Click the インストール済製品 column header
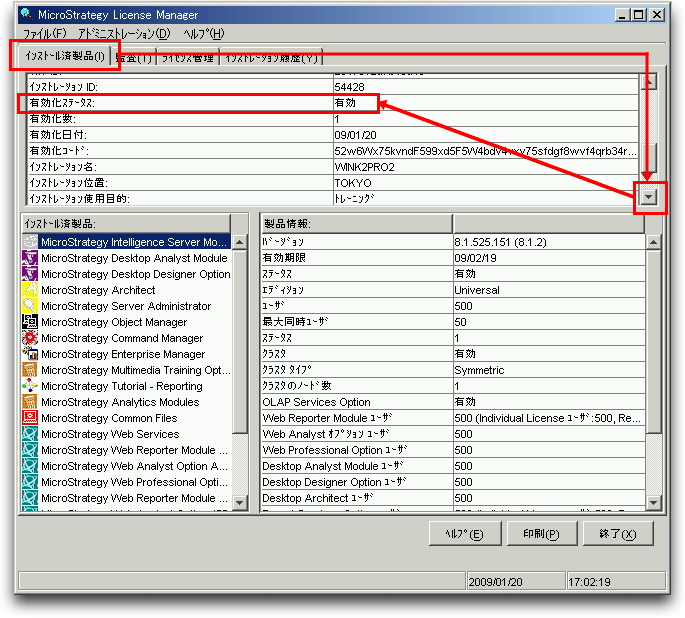 coord(126,224)
